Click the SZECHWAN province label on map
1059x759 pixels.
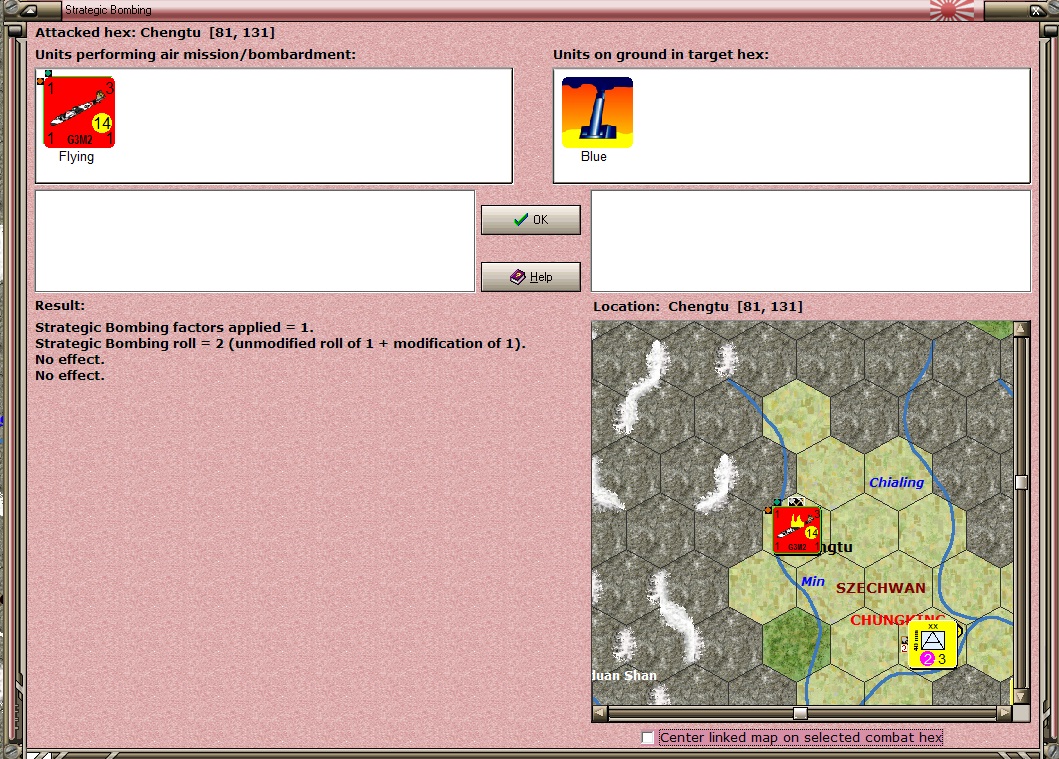[x=881, y=588]
